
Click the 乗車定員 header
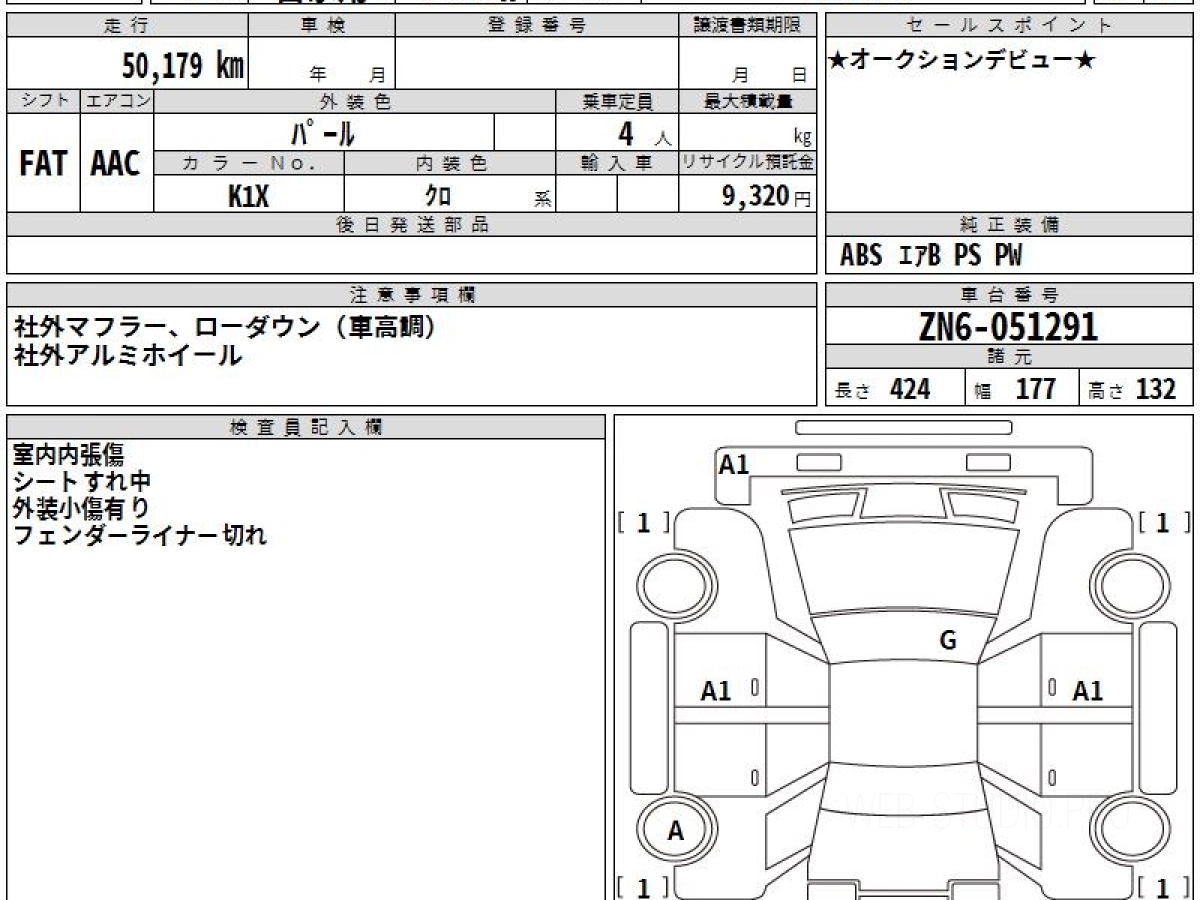pyautogui.click(x=618, y=101)
